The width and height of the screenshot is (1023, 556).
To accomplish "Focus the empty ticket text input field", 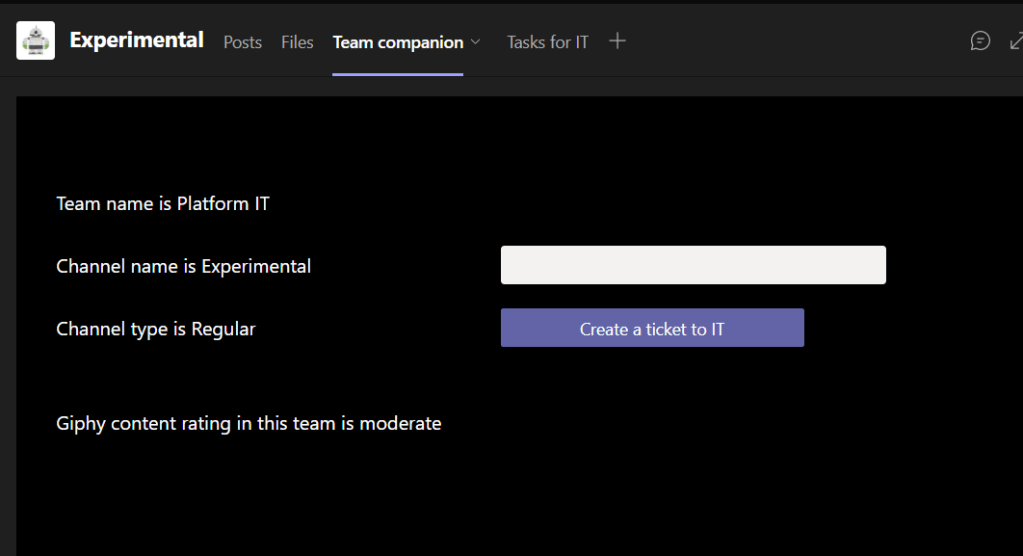I will [693, 265].
